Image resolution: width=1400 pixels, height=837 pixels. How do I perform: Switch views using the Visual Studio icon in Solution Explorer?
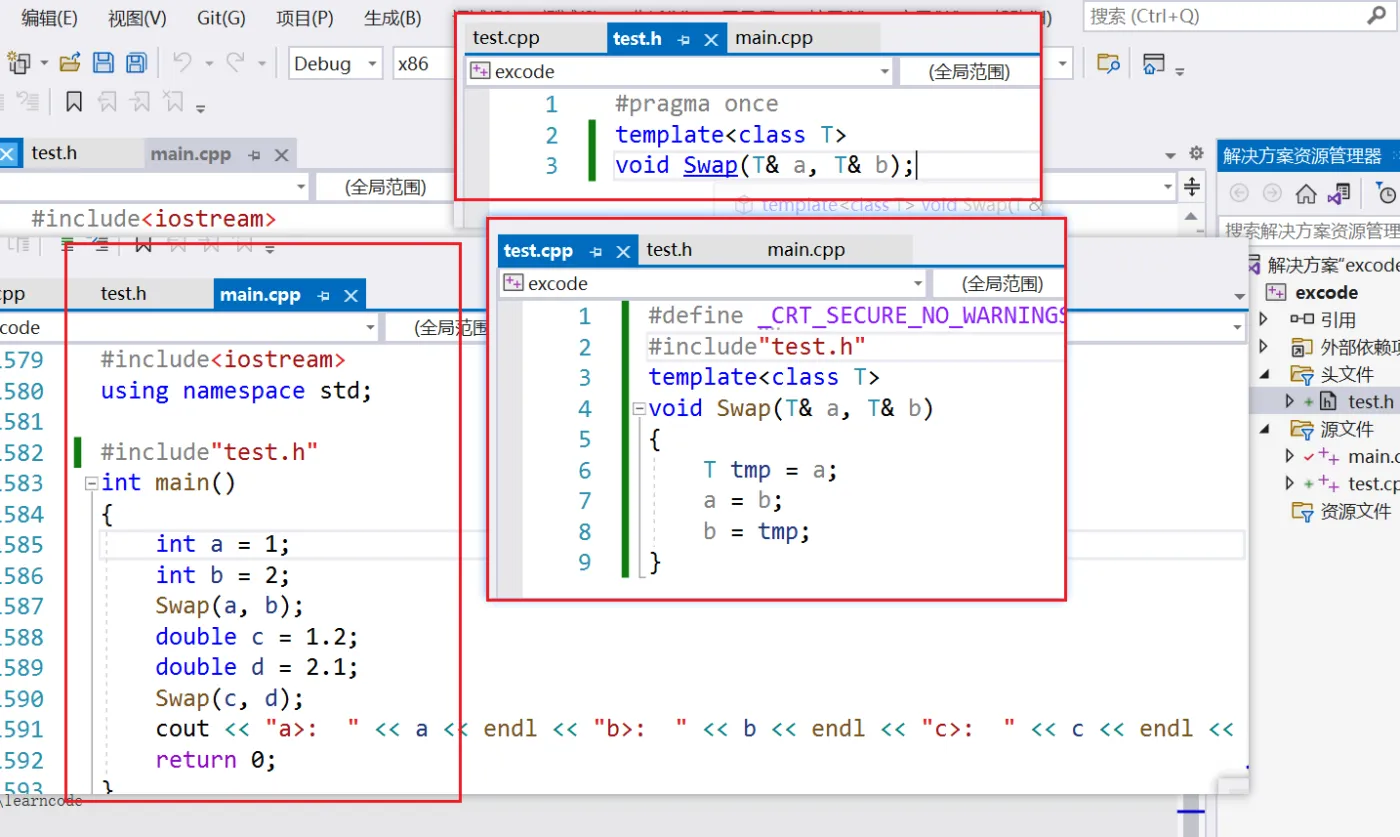pos(1339,192)
